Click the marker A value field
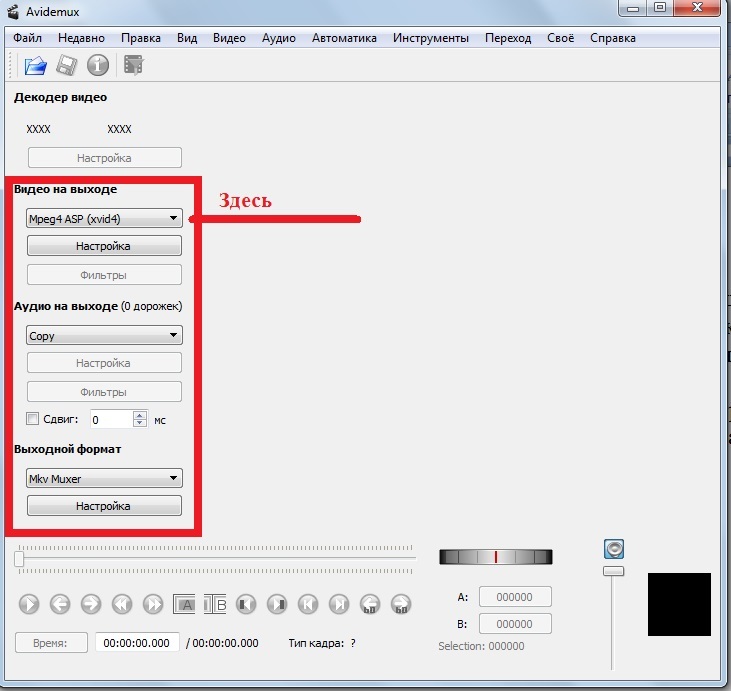731x691 pixels. [515, 597]
